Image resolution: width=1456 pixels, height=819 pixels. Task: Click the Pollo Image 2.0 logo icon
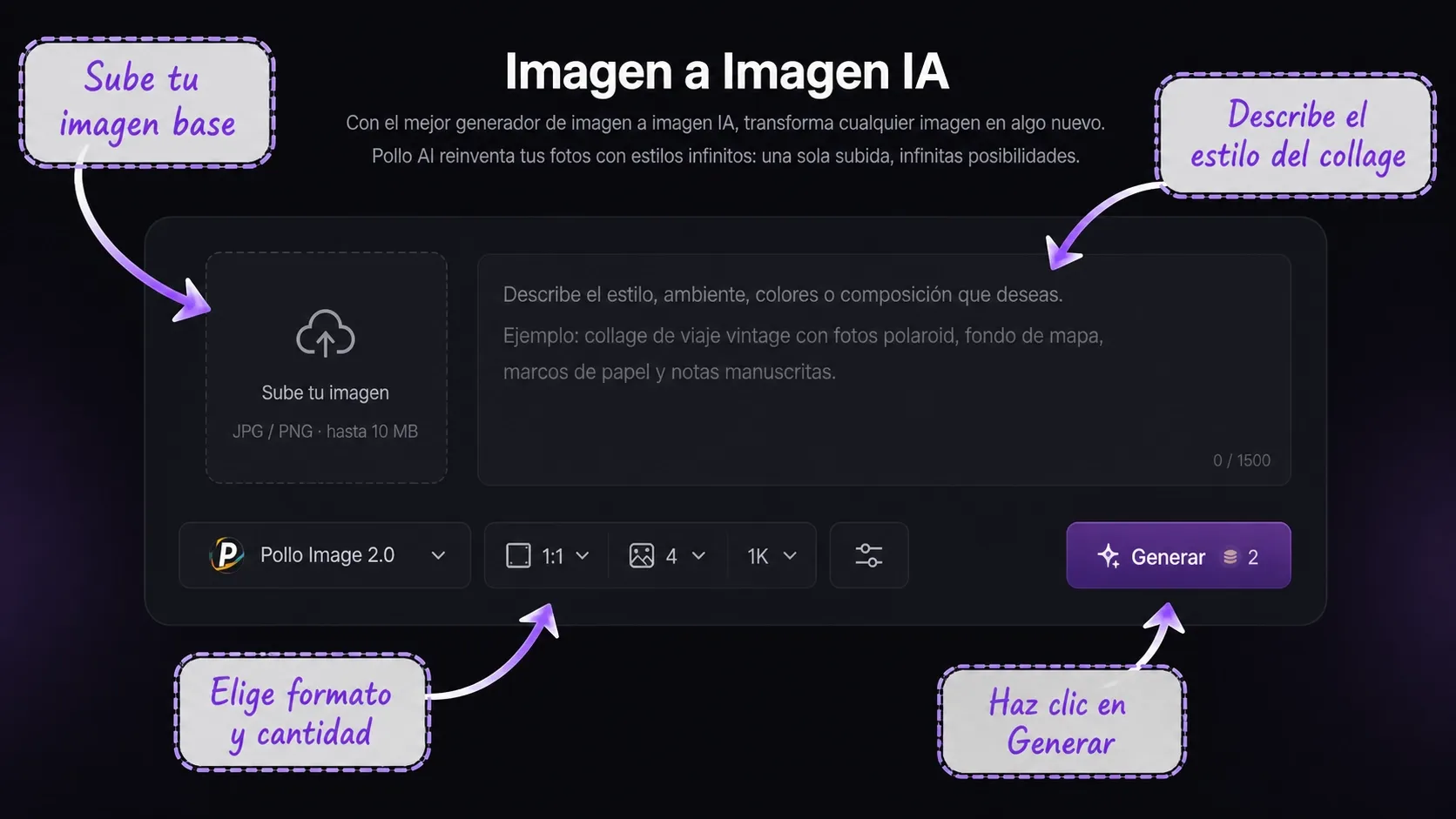coord(227,555)
